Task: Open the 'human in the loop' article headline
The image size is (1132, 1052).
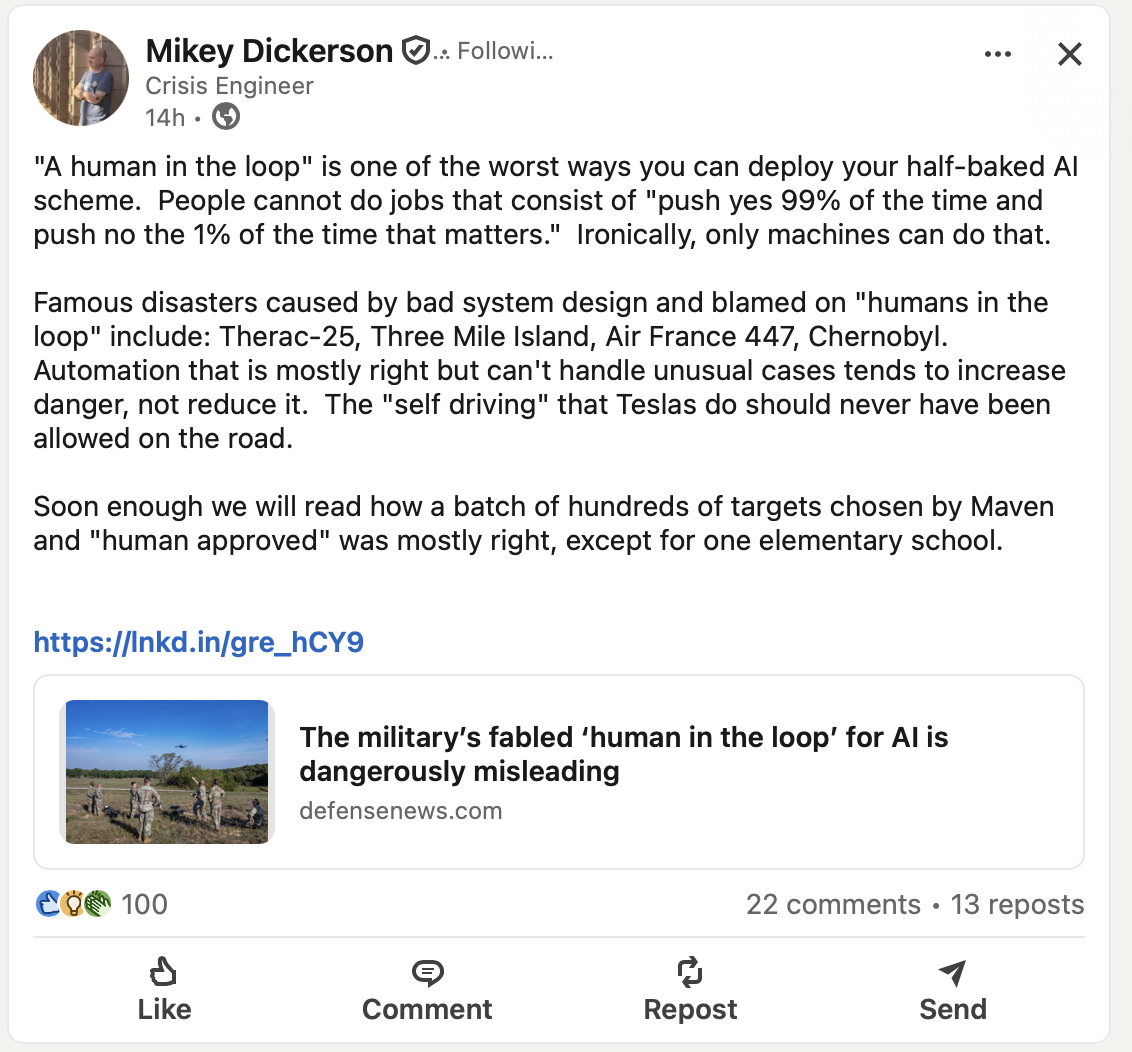Action: tap(623, 755)
